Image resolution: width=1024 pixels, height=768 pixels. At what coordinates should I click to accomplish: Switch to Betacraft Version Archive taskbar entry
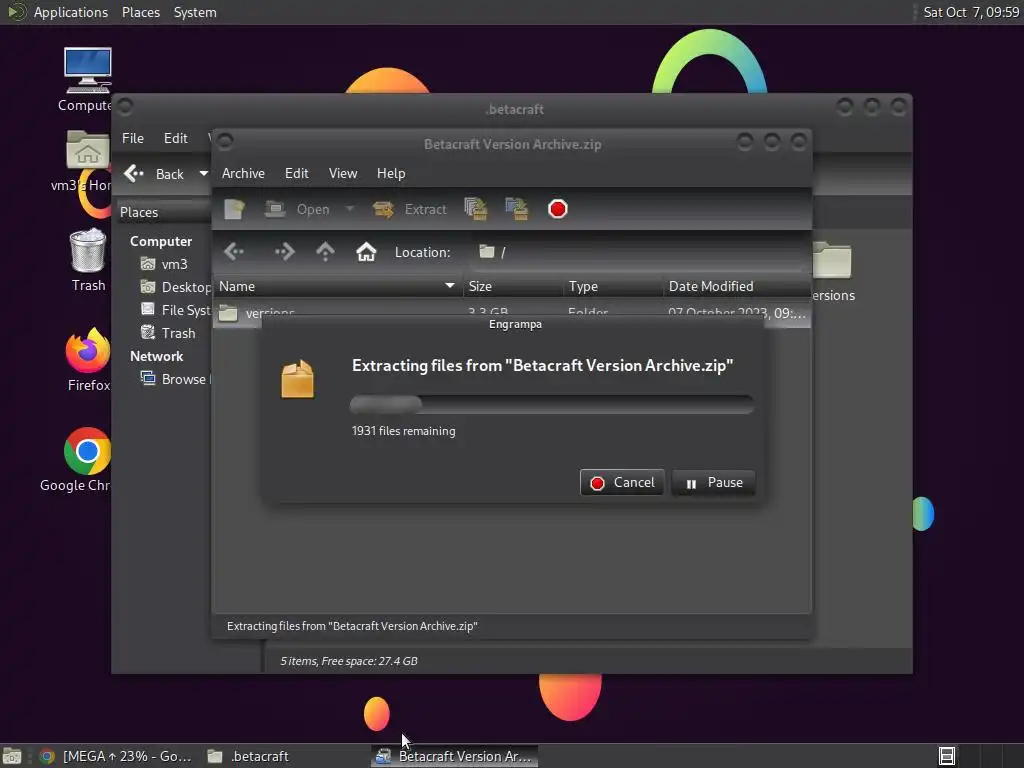click(x=455, y=756)
